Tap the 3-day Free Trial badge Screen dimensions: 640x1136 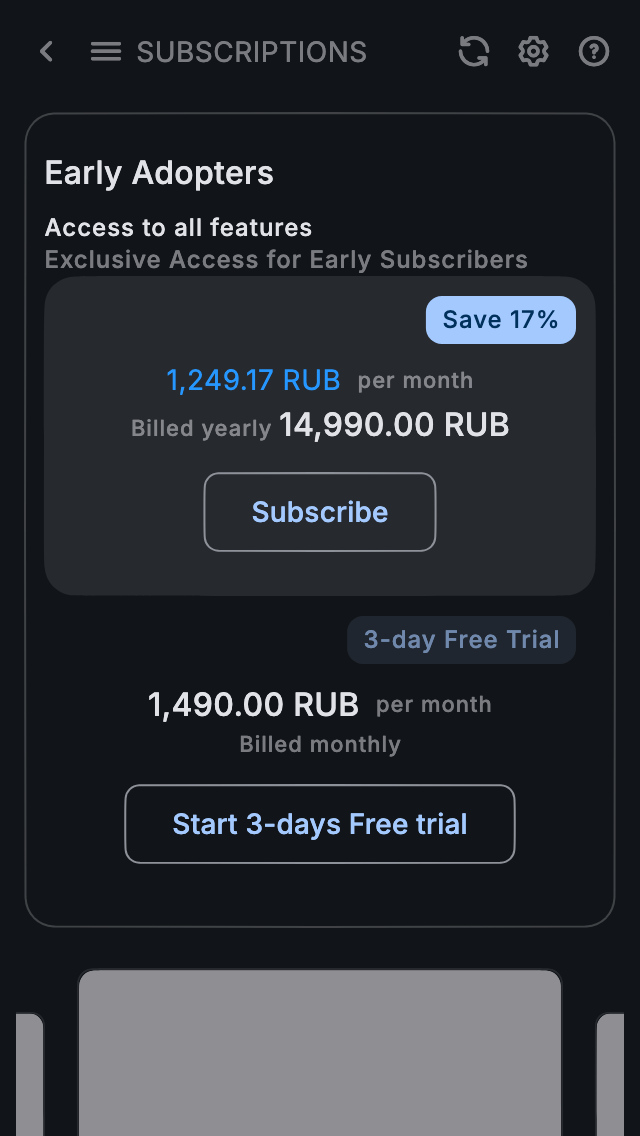[x=461, y=640]
